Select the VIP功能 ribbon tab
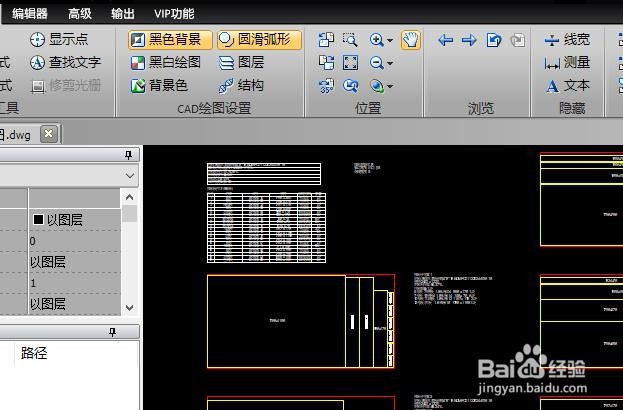This screenshot has height=410, width=623. 174,14
